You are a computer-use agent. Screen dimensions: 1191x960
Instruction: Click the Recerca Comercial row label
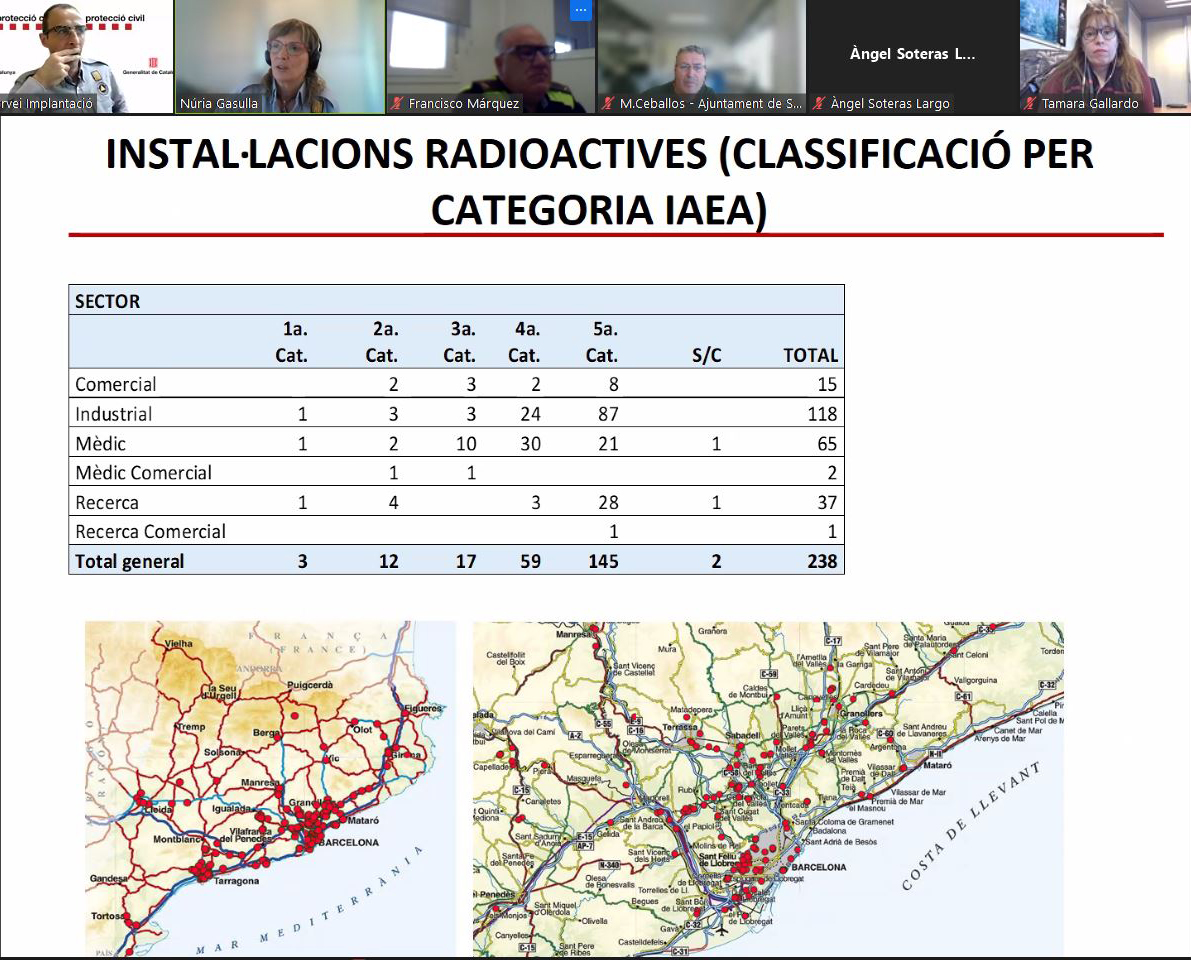[150, 532]
